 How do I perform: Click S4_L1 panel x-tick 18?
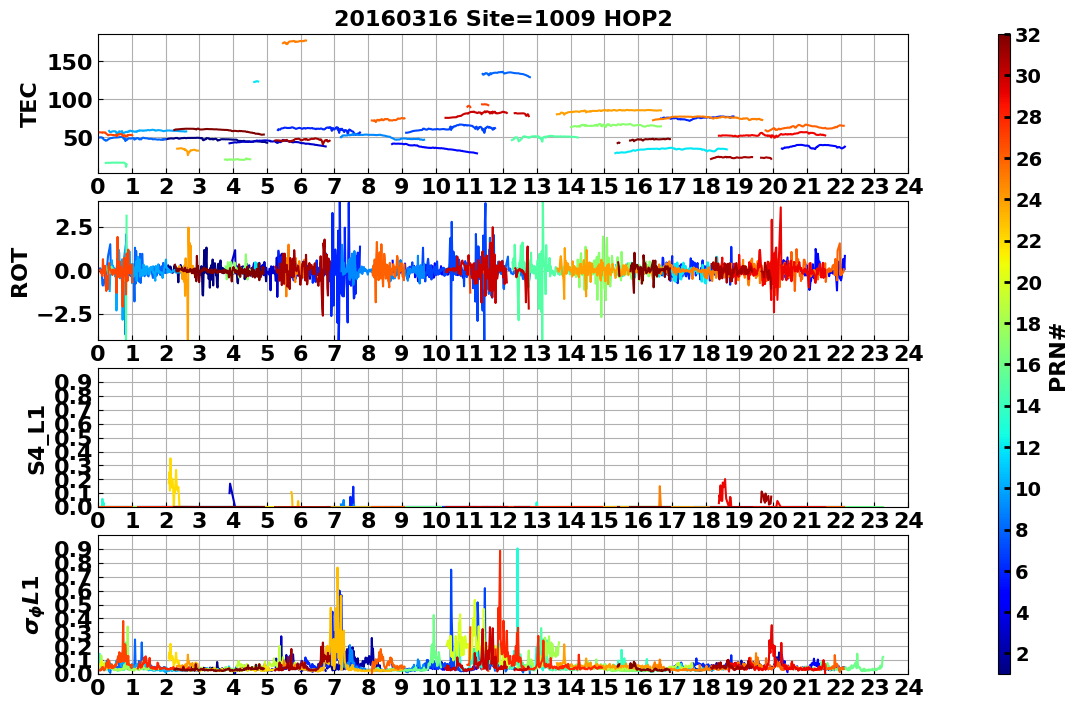pyautogui.click(x=706, y=521)
